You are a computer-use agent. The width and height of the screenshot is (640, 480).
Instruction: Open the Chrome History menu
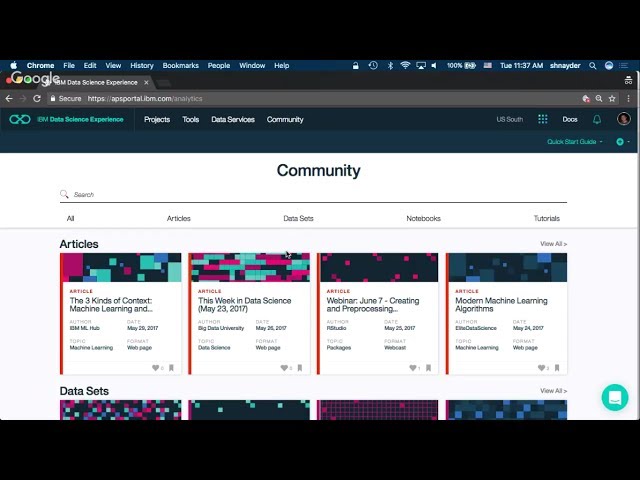coord(142,65)
